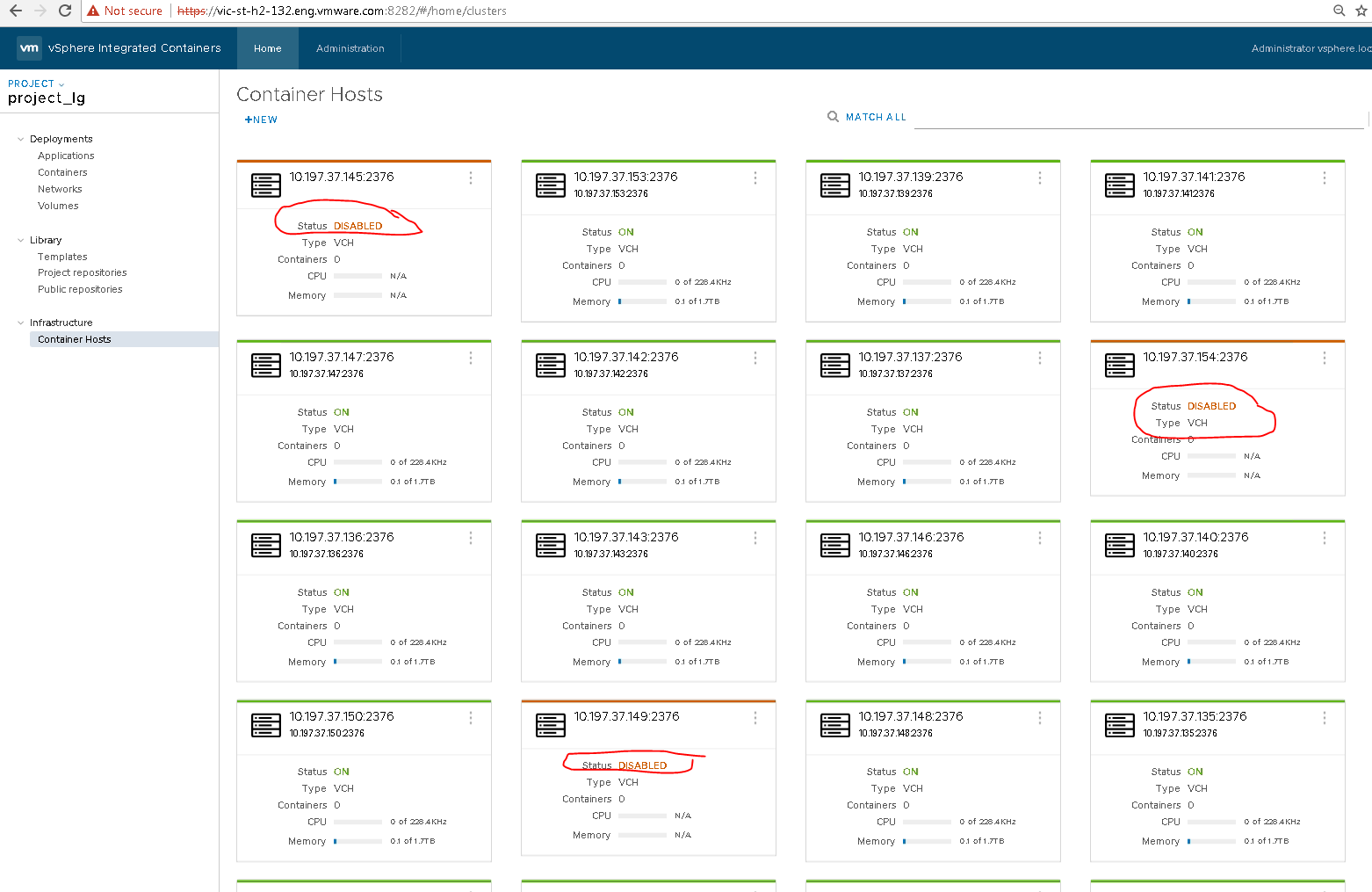The width and height of the screenshot is (1372, 892).
Task: Open the three-dot menu for host 10.197.37.143:2376
Action: click(x=755, y=538)
